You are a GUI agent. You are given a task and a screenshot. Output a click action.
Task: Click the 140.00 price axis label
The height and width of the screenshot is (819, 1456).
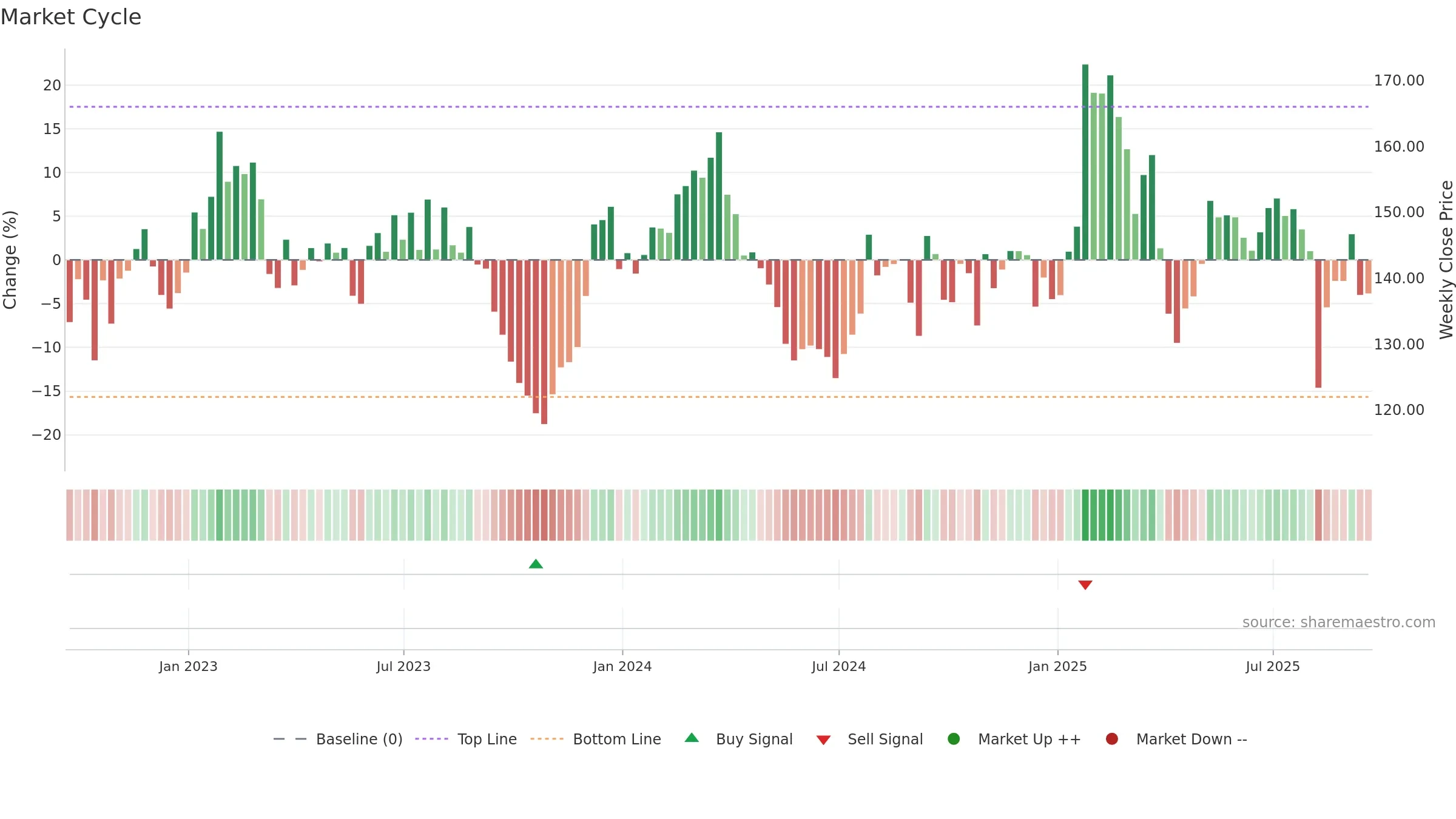pyautogui.click(x=1399, y=278)
